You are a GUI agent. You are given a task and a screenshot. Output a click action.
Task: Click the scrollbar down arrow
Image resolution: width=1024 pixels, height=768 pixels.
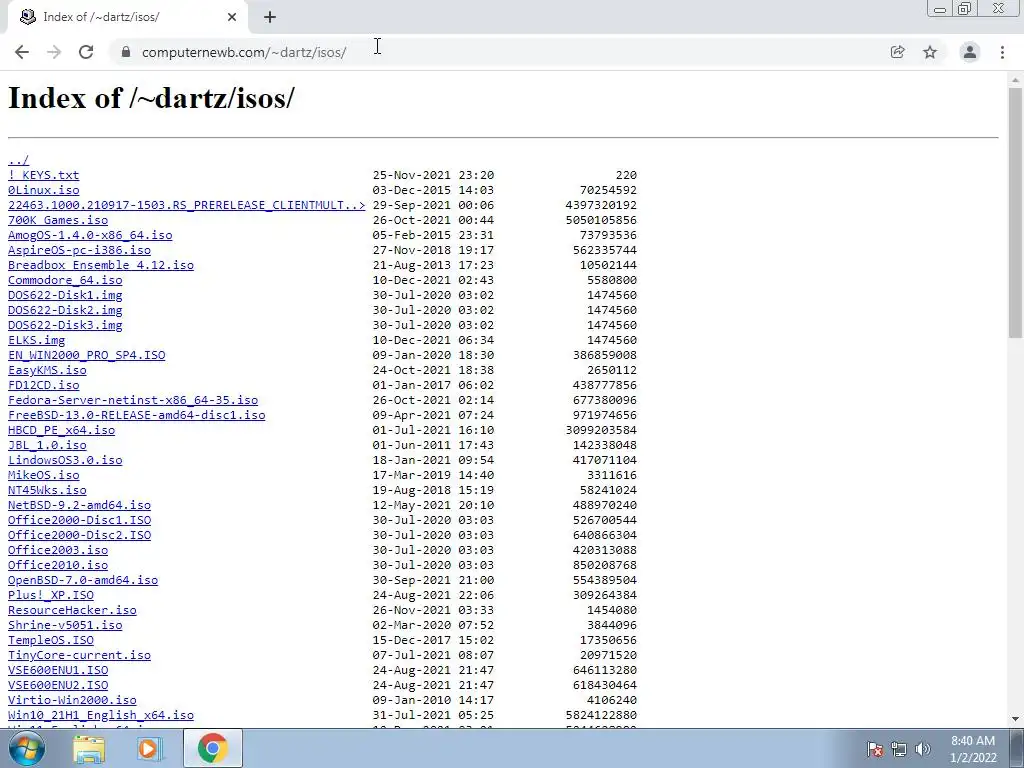coord(1015,718)
